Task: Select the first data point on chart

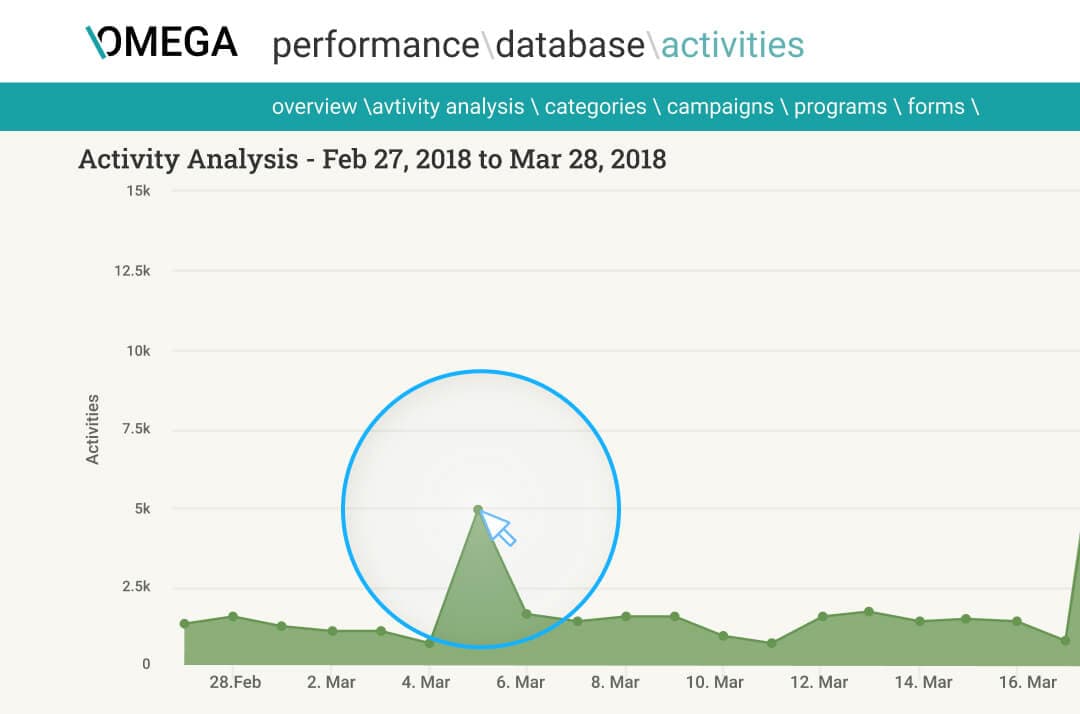Action: (184, 624)
